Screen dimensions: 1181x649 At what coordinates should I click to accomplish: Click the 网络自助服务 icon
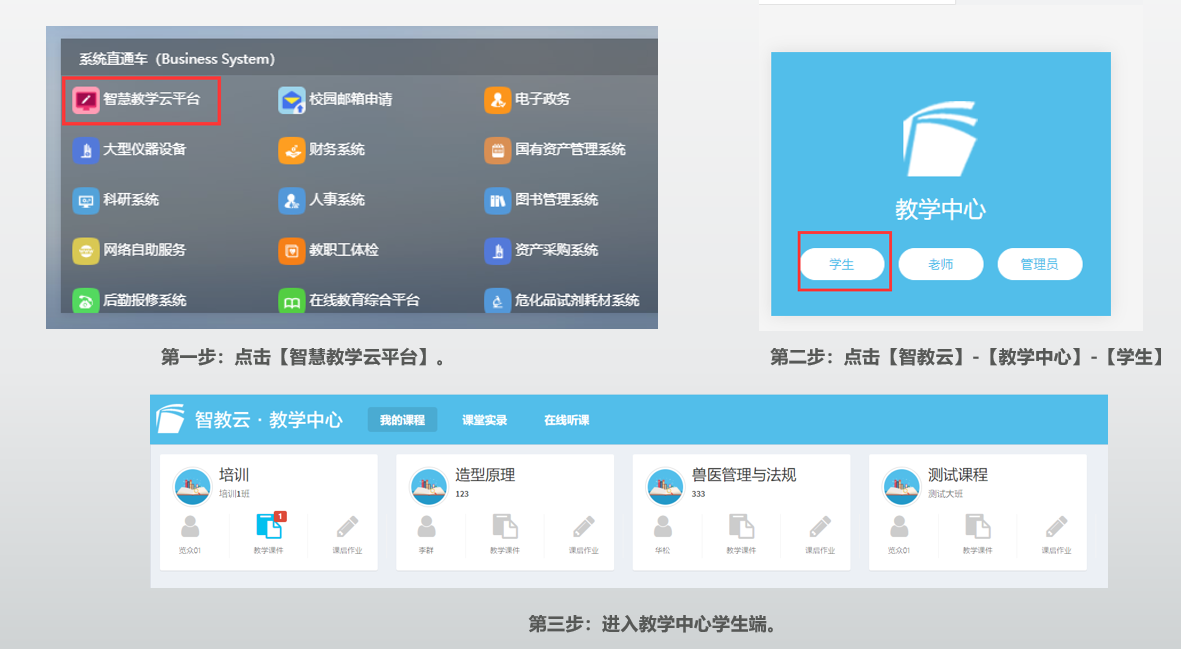(x=86, y=250)
